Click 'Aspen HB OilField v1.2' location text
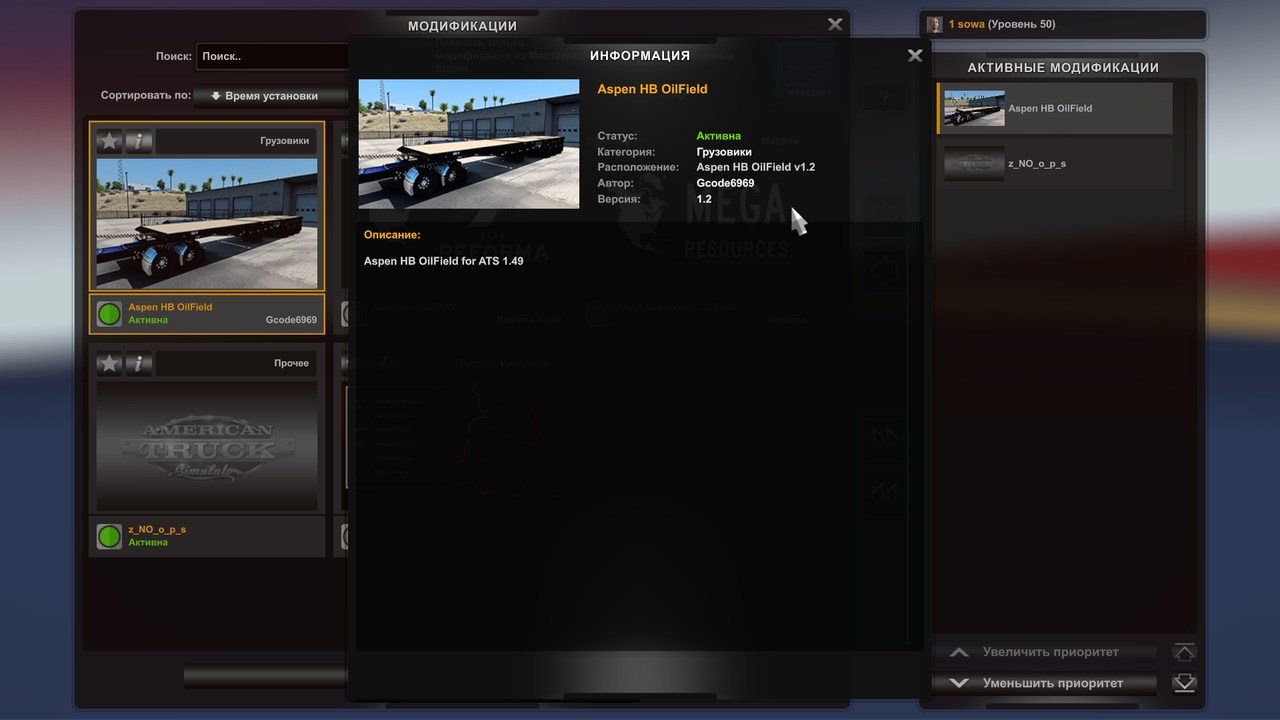 (x=756, y=167)
